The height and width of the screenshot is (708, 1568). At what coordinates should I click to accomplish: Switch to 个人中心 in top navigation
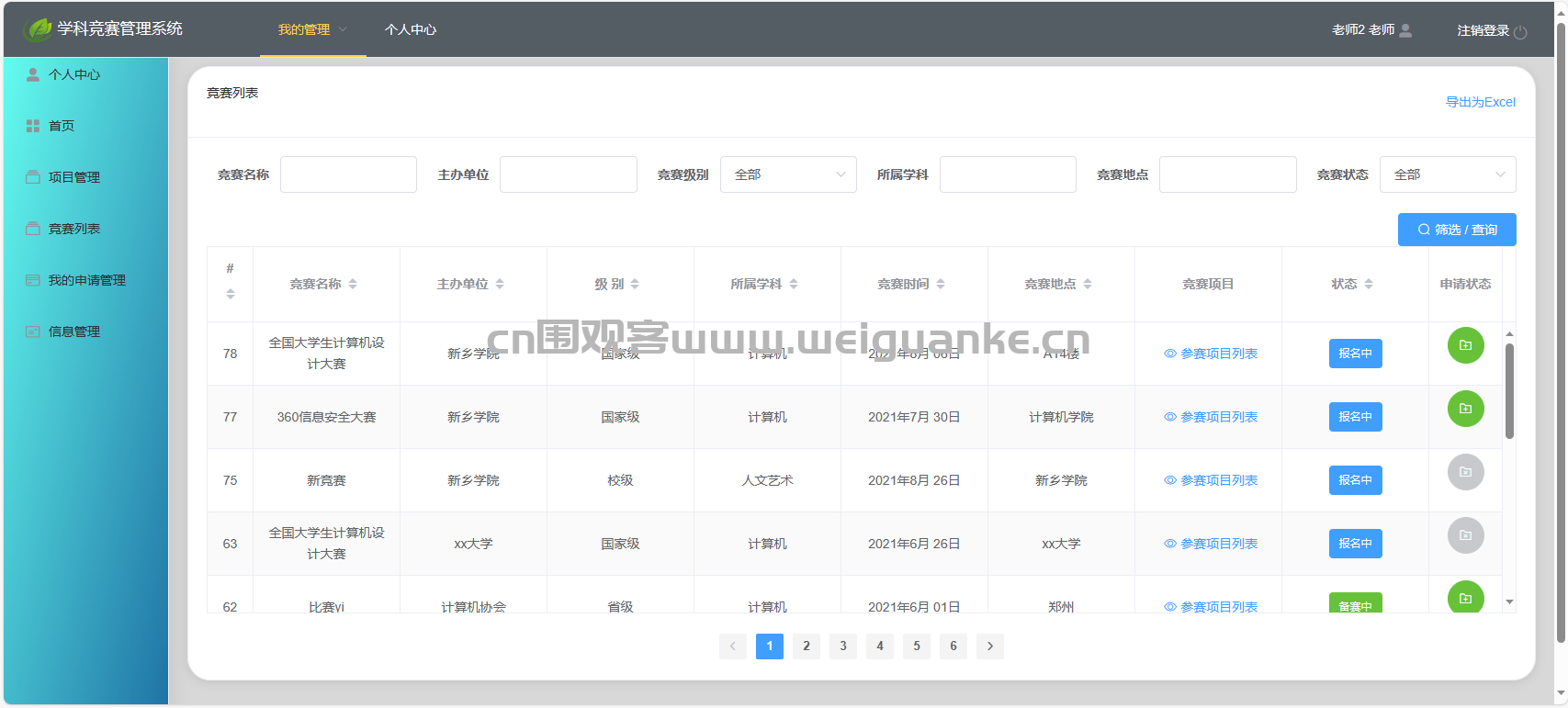411,29
